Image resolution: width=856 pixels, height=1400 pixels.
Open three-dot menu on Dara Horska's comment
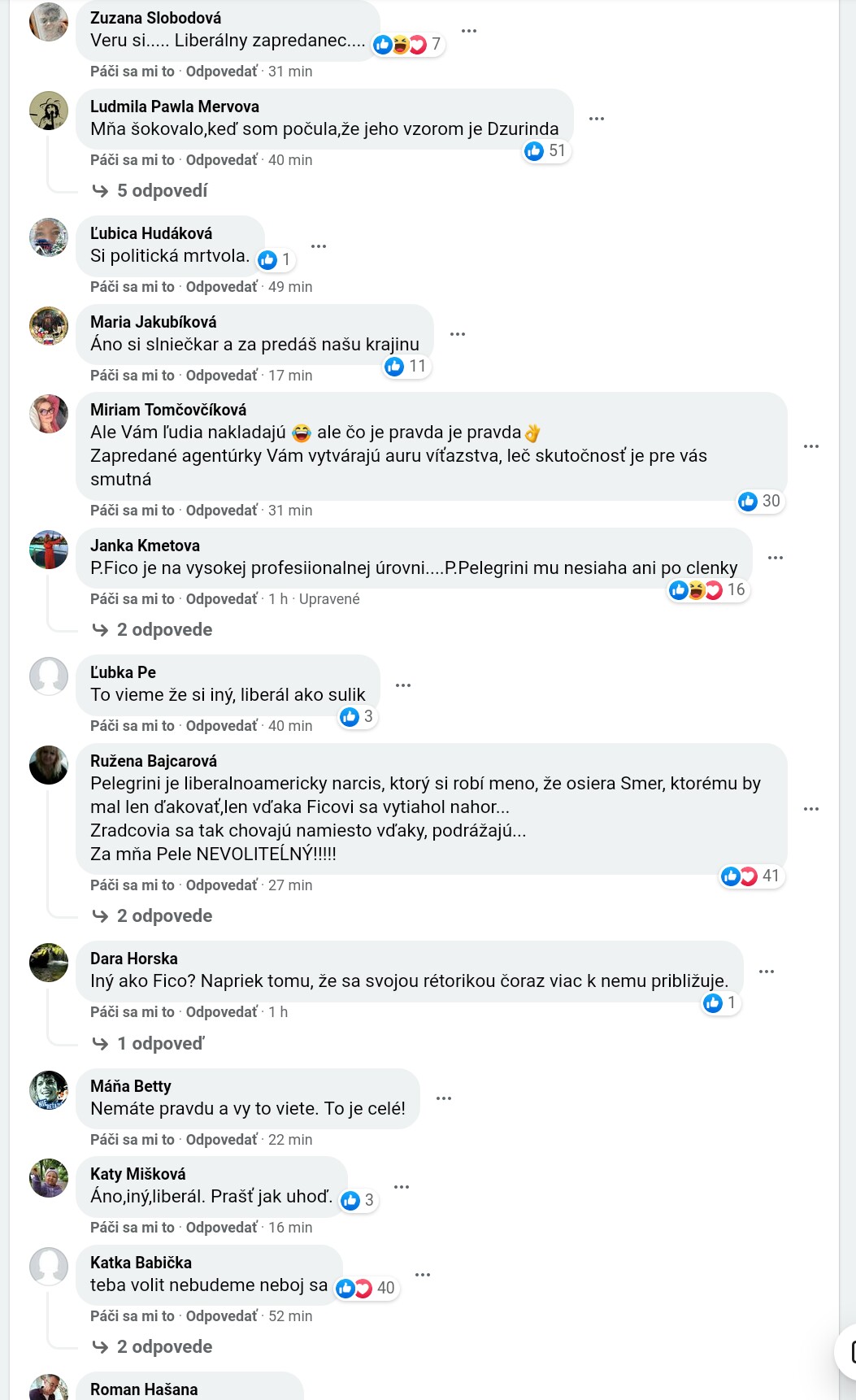pos(767,972)
